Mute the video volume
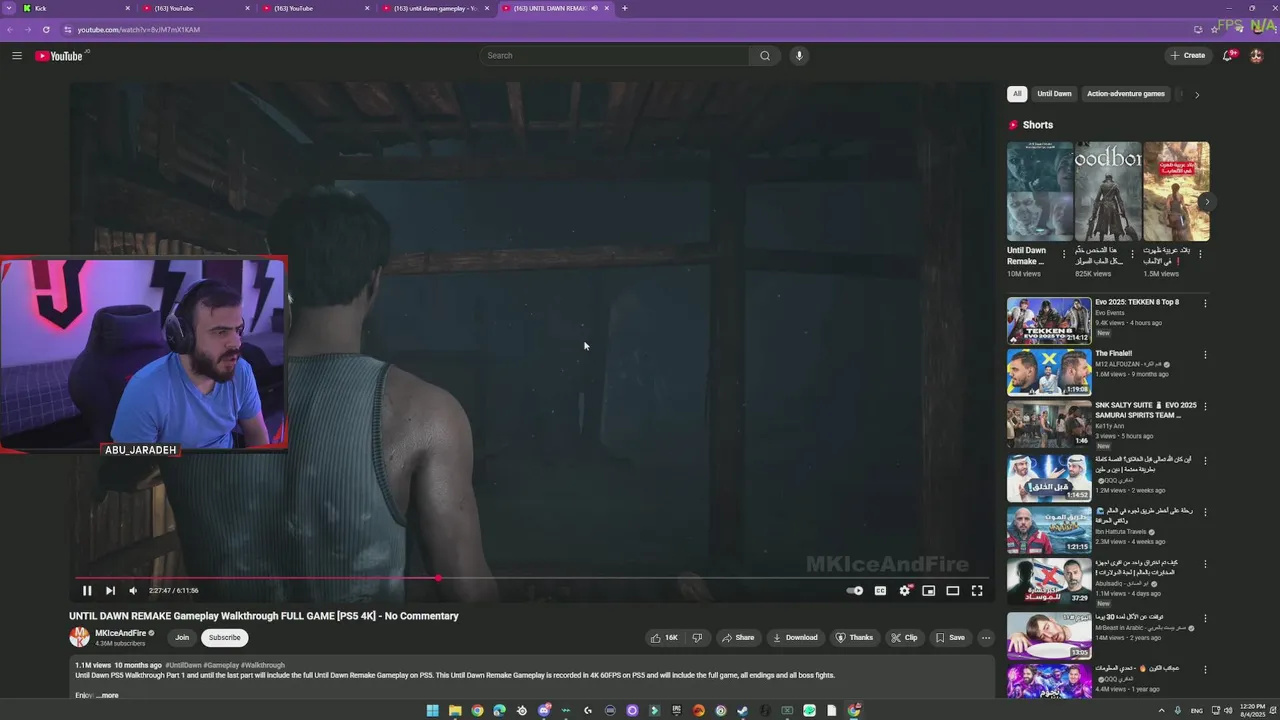 [133, 591]
